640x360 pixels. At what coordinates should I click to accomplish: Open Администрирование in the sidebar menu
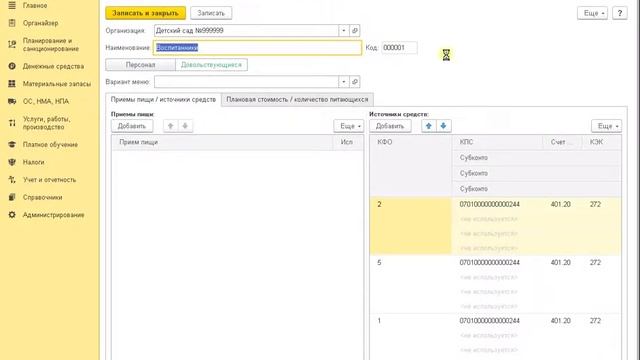[53, 215]
